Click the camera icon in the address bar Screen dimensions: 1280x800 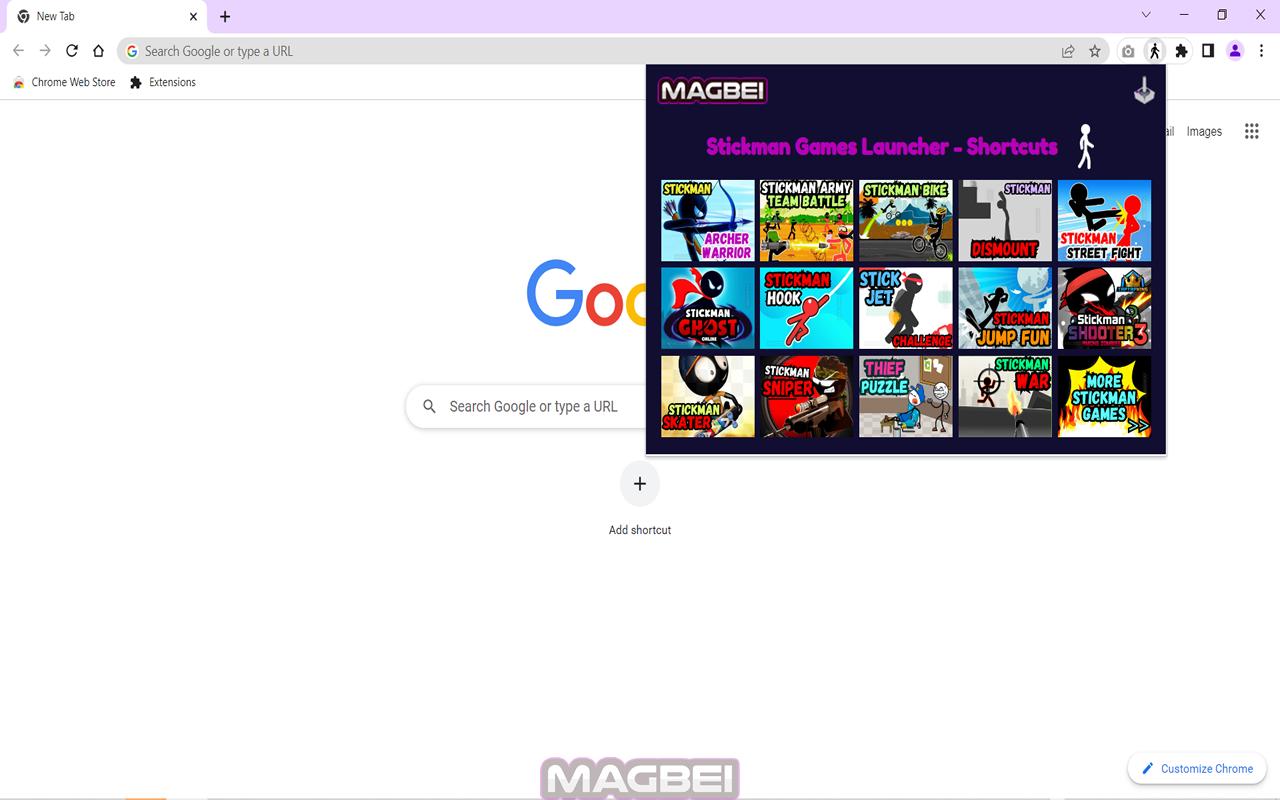[x=1128, y=50]
